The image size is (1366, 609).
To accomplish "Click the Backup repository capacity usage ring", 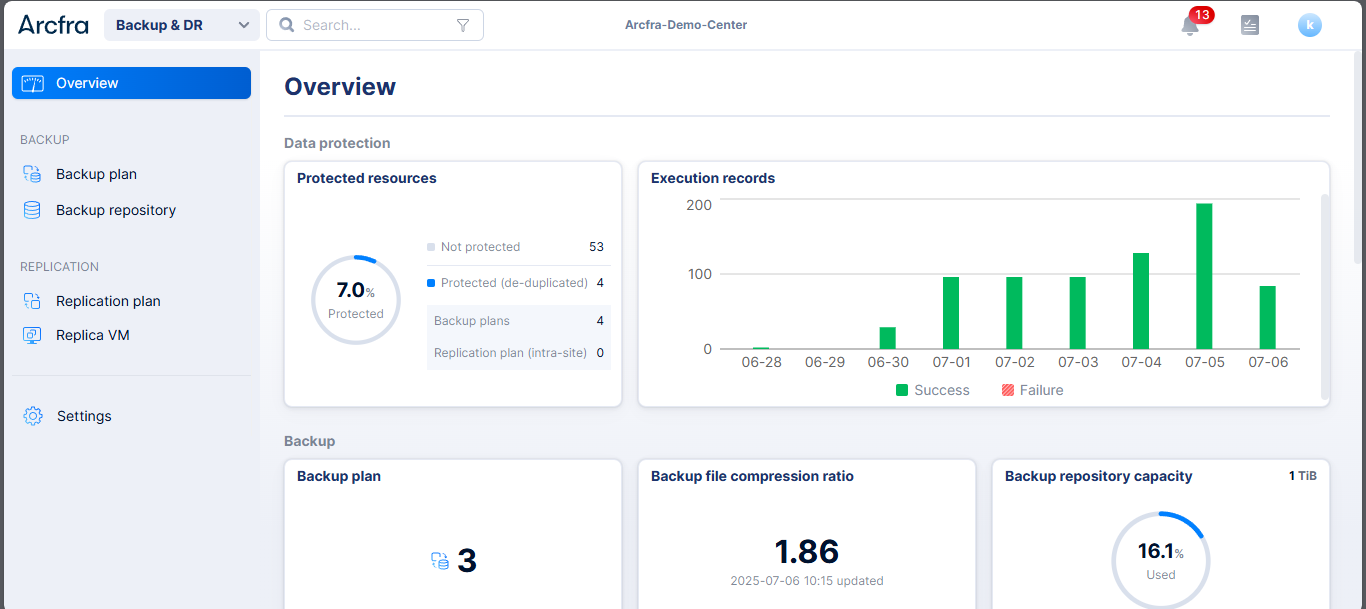I will [x=1160, y=560].
